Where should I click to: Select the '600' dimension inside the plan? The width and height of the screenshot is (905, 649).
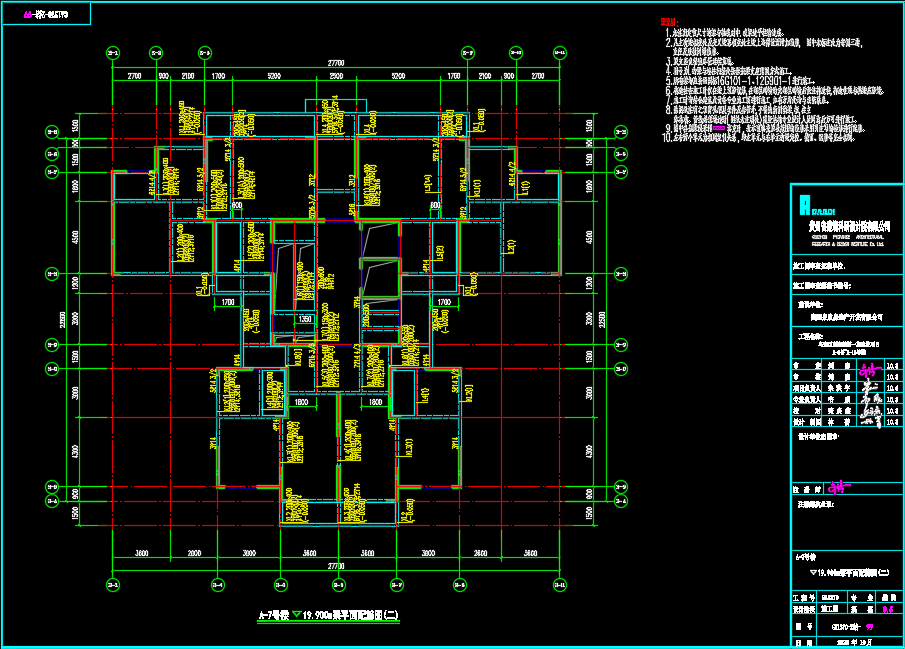point(237,205)
